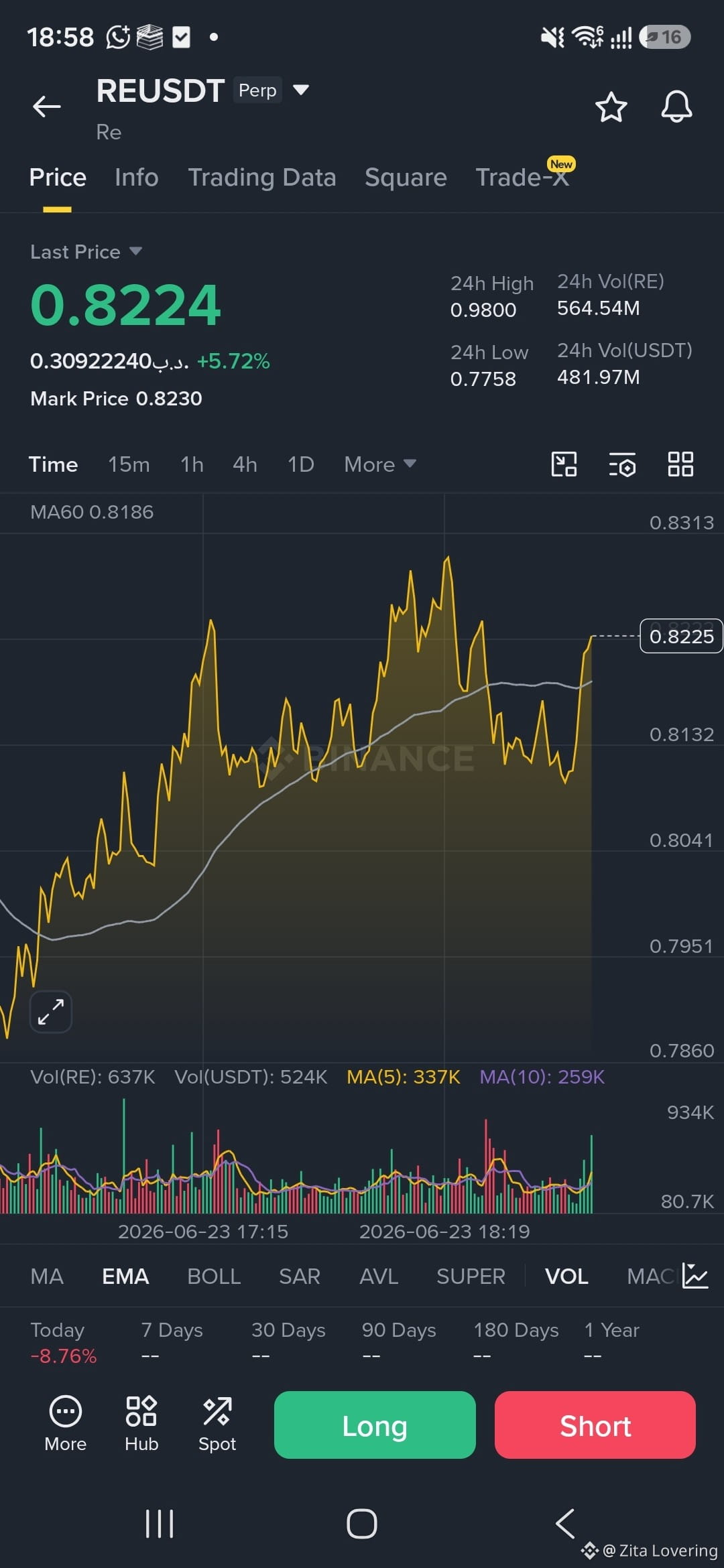724x1568 pixels.
Task: Toggle VOL sub-indicator
Action: tap(566, 1276)
